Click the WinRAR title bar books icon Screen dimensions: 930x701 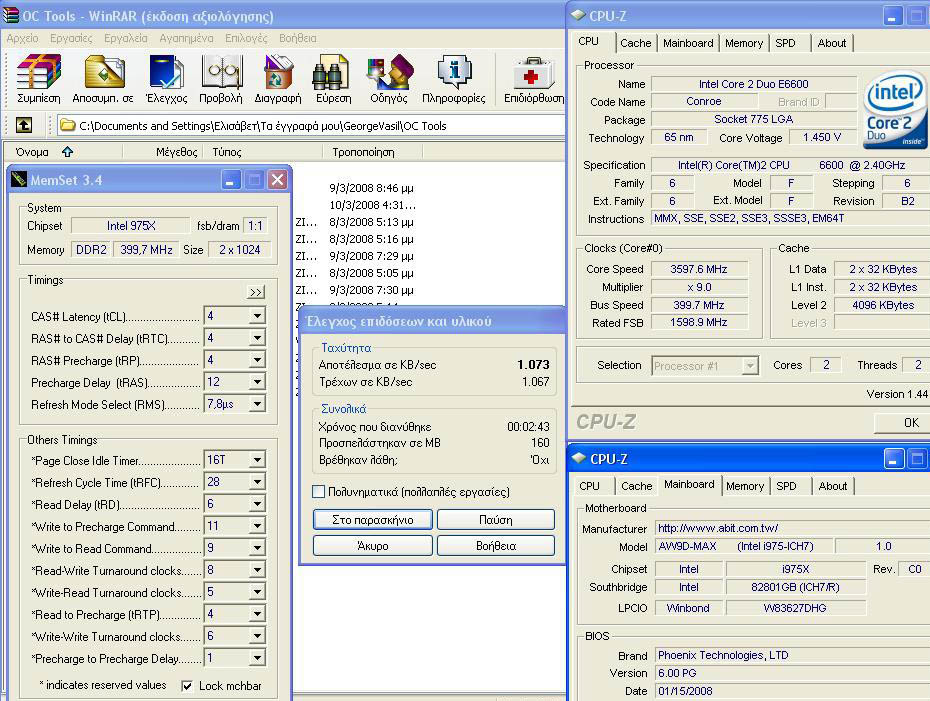click(x=11, y=15)
